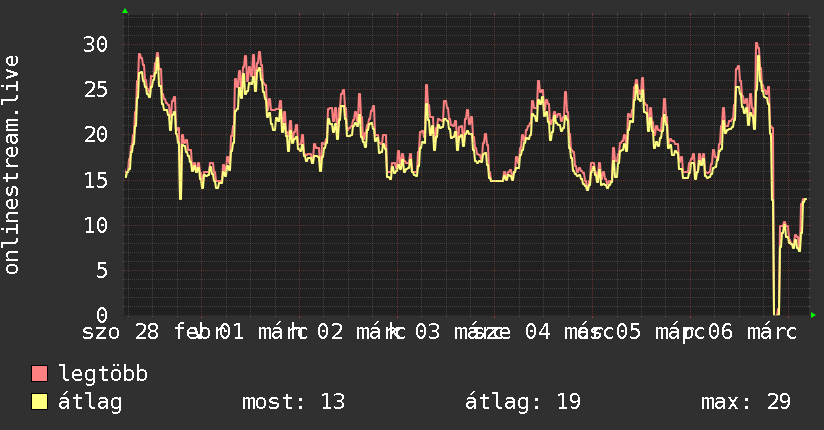
Task: Click the x-axis date label 06
Action: coord(720,332)
